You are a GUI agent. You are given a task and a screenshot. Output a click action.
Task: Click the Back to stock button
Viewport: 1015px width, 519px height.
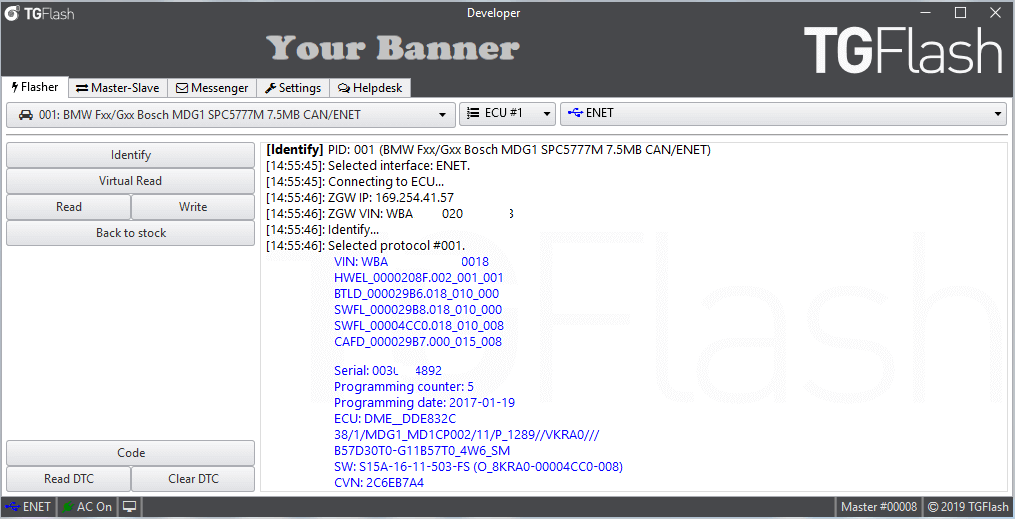point(130,233)
